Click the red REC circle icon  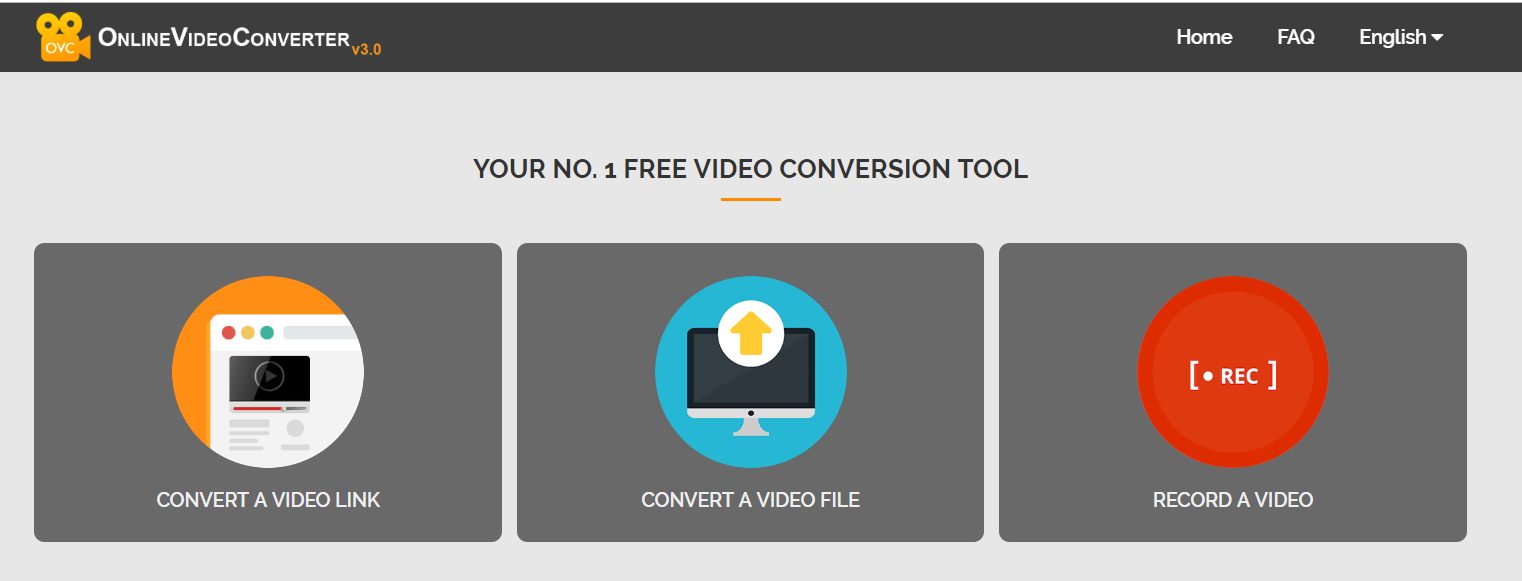(x=1233, y=372)
